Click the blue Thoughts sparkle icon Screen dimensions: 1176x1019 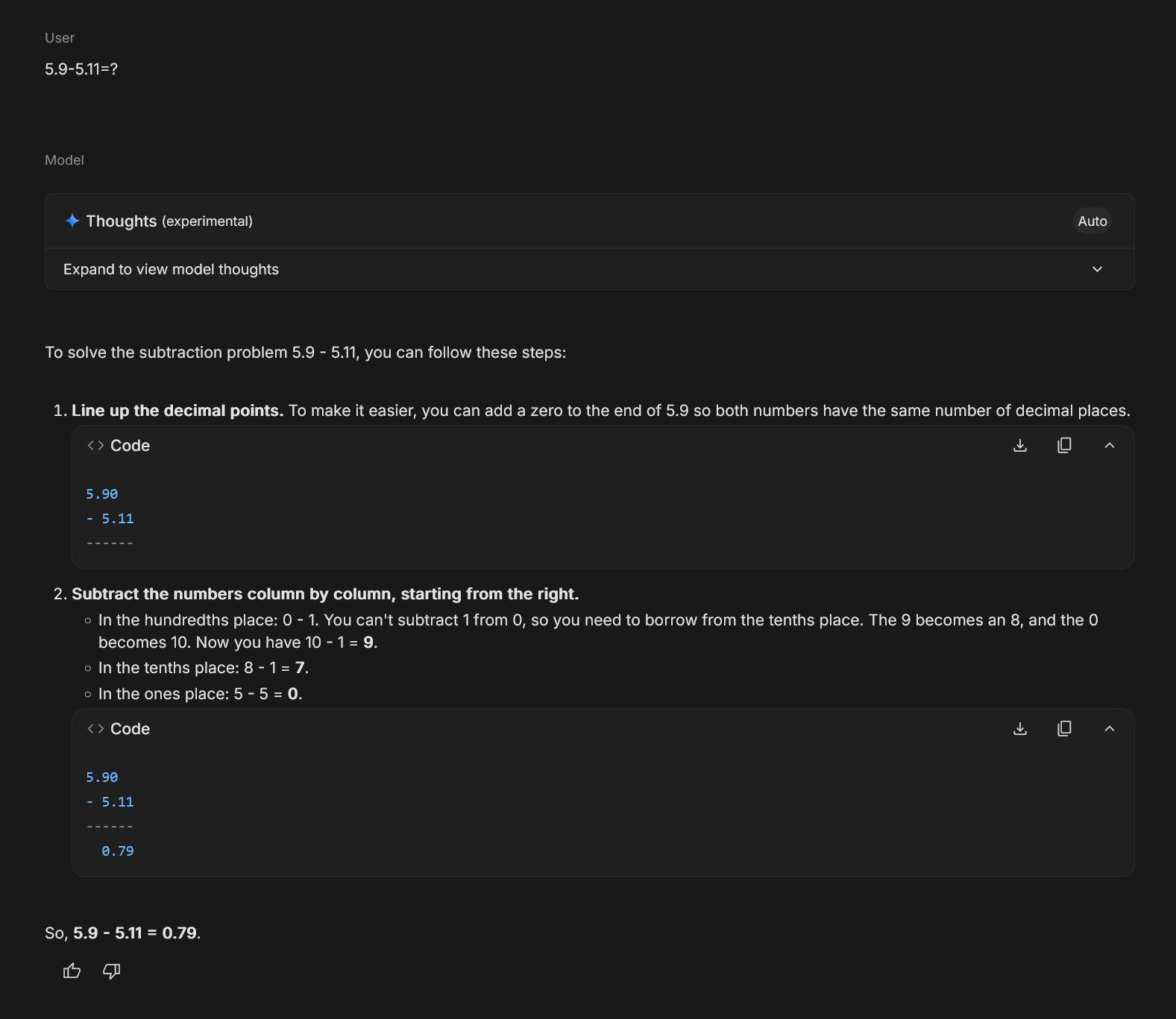[x=72, y=221]
